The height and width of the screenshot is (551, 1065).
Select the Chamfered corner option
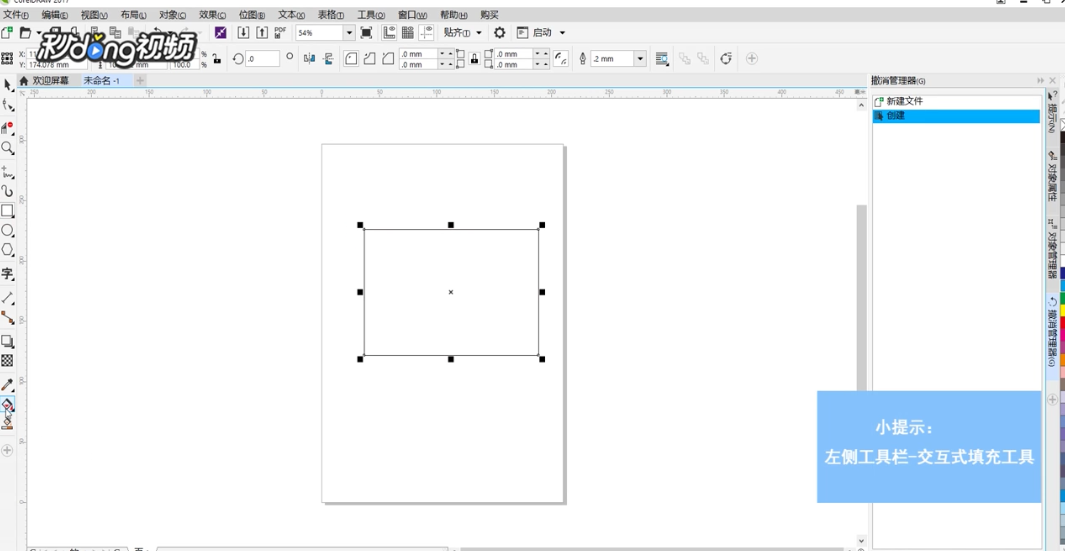[x=388, y=58]
